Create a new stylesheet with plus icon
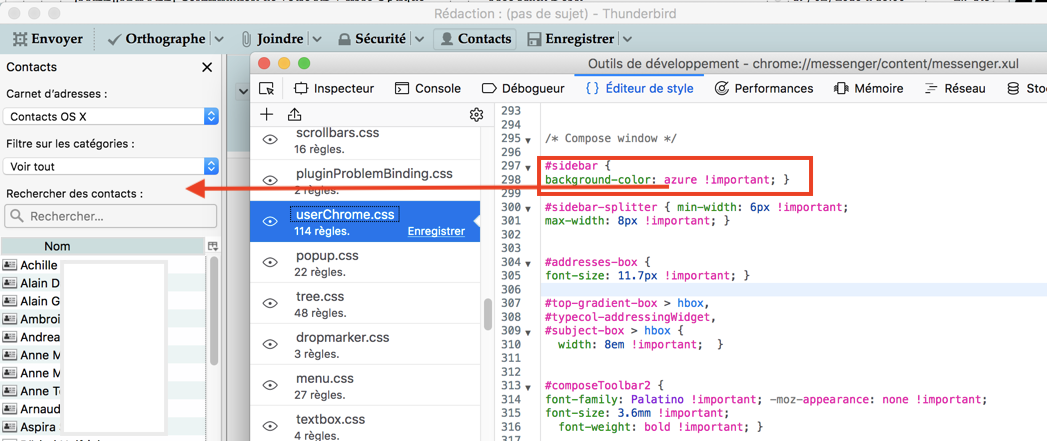The image size is (1047, 441). pos(266,114)
